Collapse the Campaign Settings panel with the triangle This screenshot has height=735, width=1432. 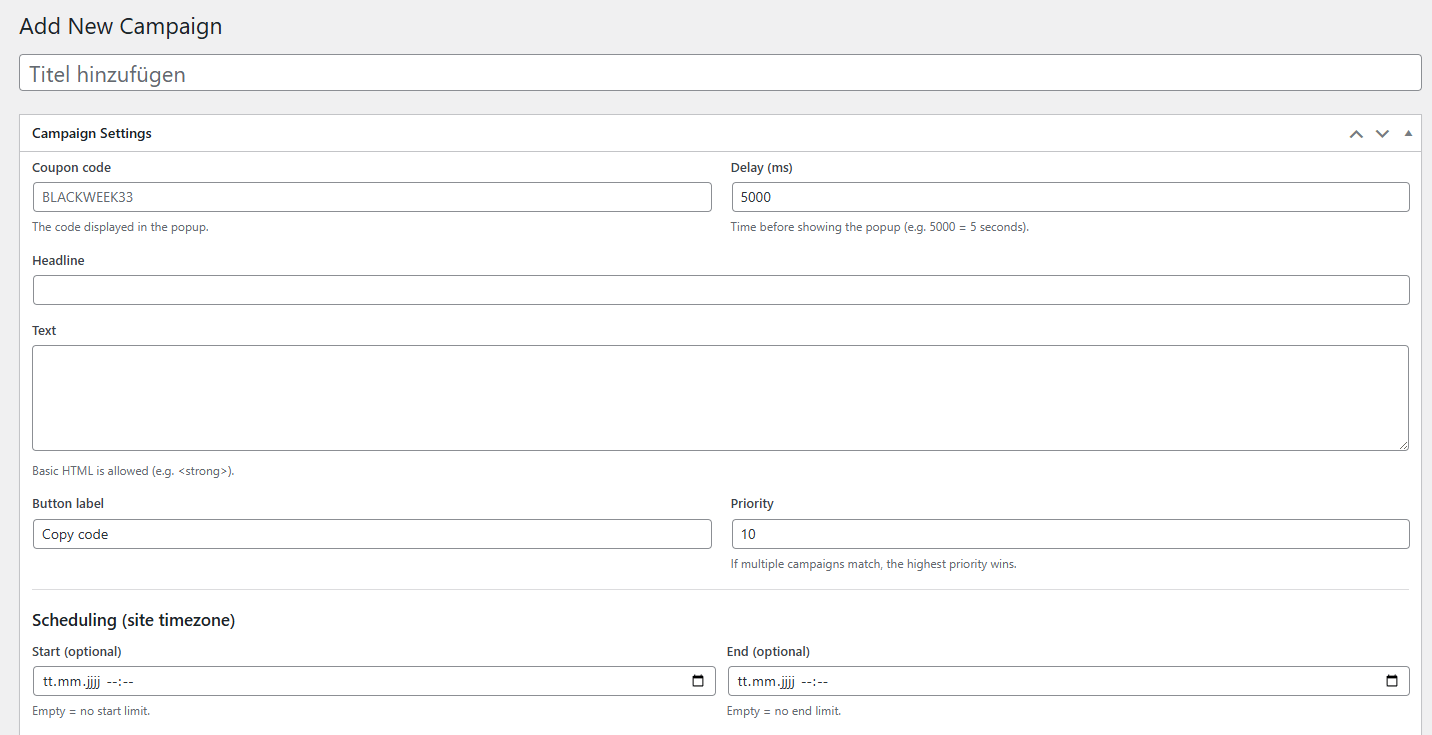1408,133
